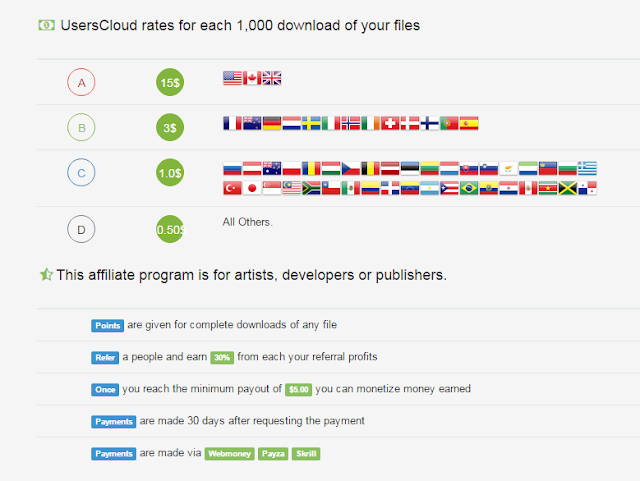Click Payments label beside '30 days' text
This screenshot has height=481, width=640.
pyautogui.click(x=113, y=421)
